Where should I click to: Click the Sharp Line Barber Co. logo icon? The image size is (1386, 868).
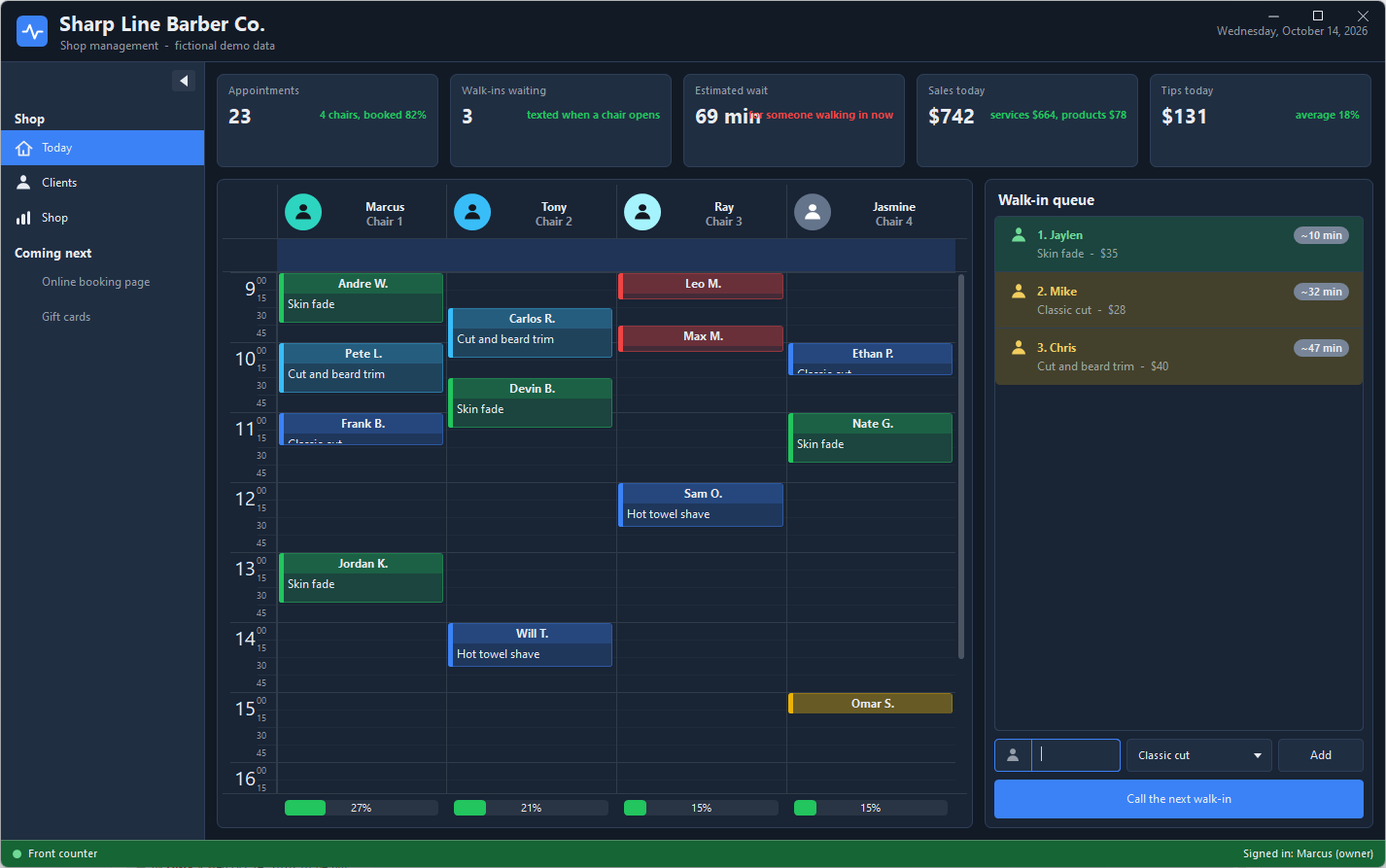tap(32, 31)
